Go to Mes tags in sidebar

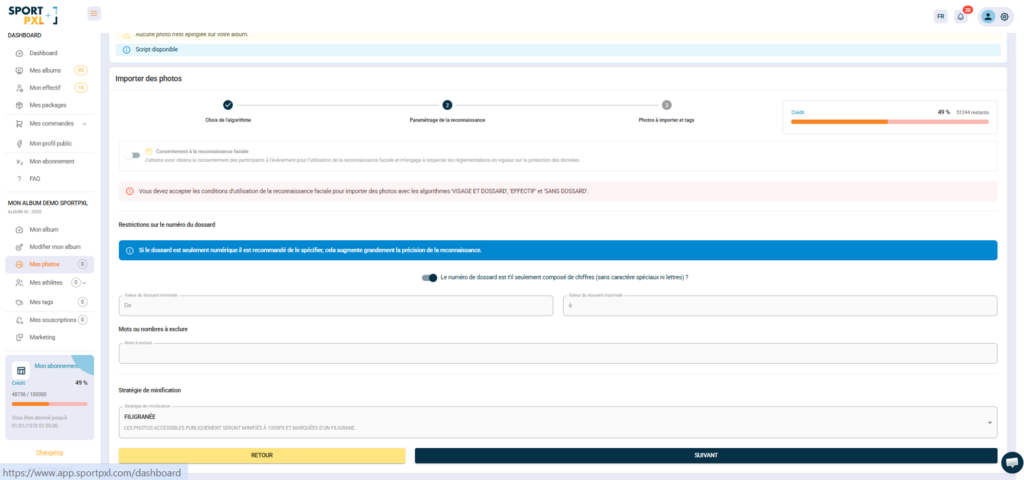tap(41, 301)
